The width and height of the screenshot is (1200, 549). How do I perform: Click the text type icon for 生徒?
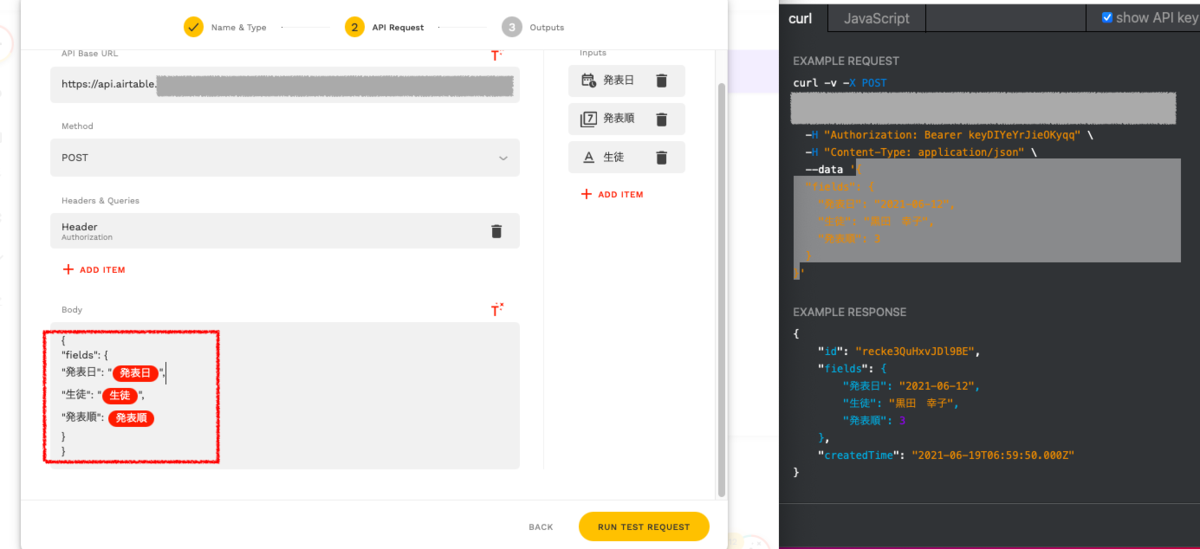[588, 157]
